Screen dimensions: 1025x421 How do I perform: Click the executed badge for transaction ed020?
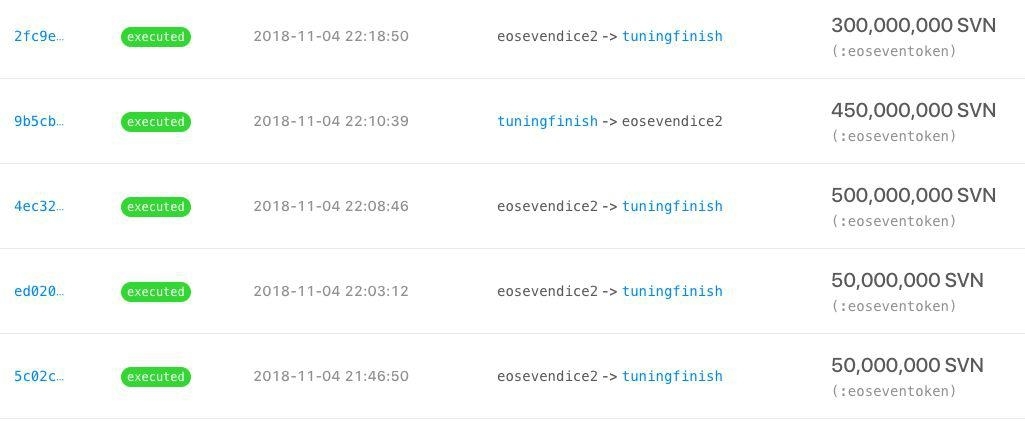tap(155, 292)
